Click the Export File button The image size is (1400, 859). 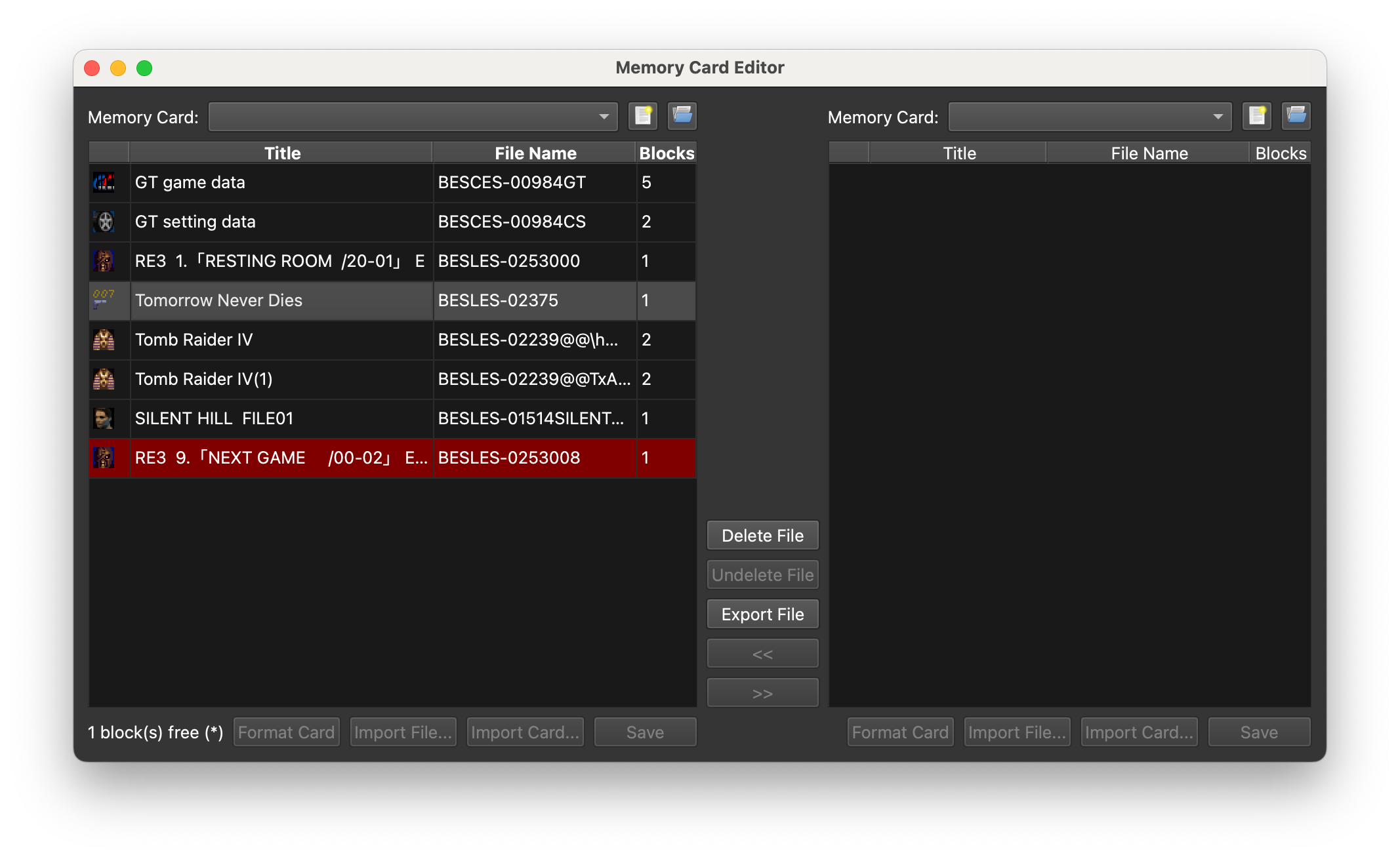(762, 614)
